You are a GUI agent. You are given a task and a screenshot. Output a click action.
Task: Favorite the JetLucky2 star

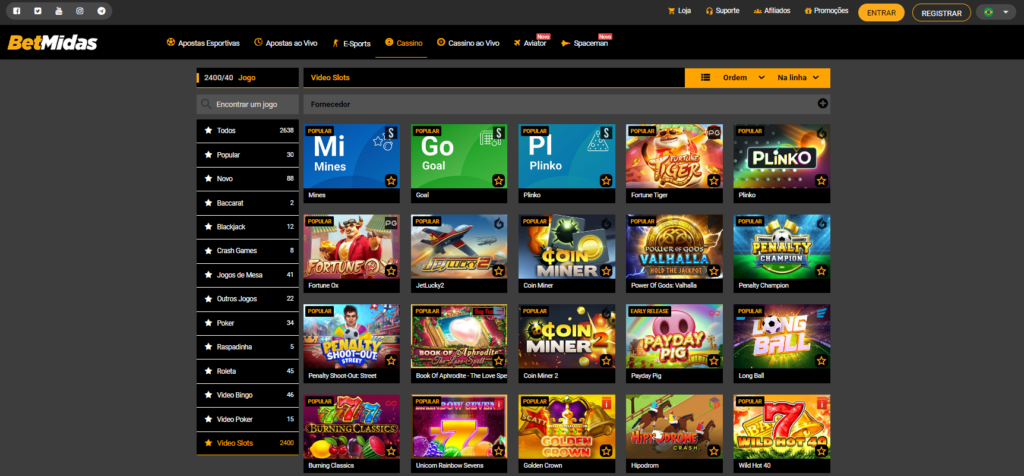[x=498, y=271]
